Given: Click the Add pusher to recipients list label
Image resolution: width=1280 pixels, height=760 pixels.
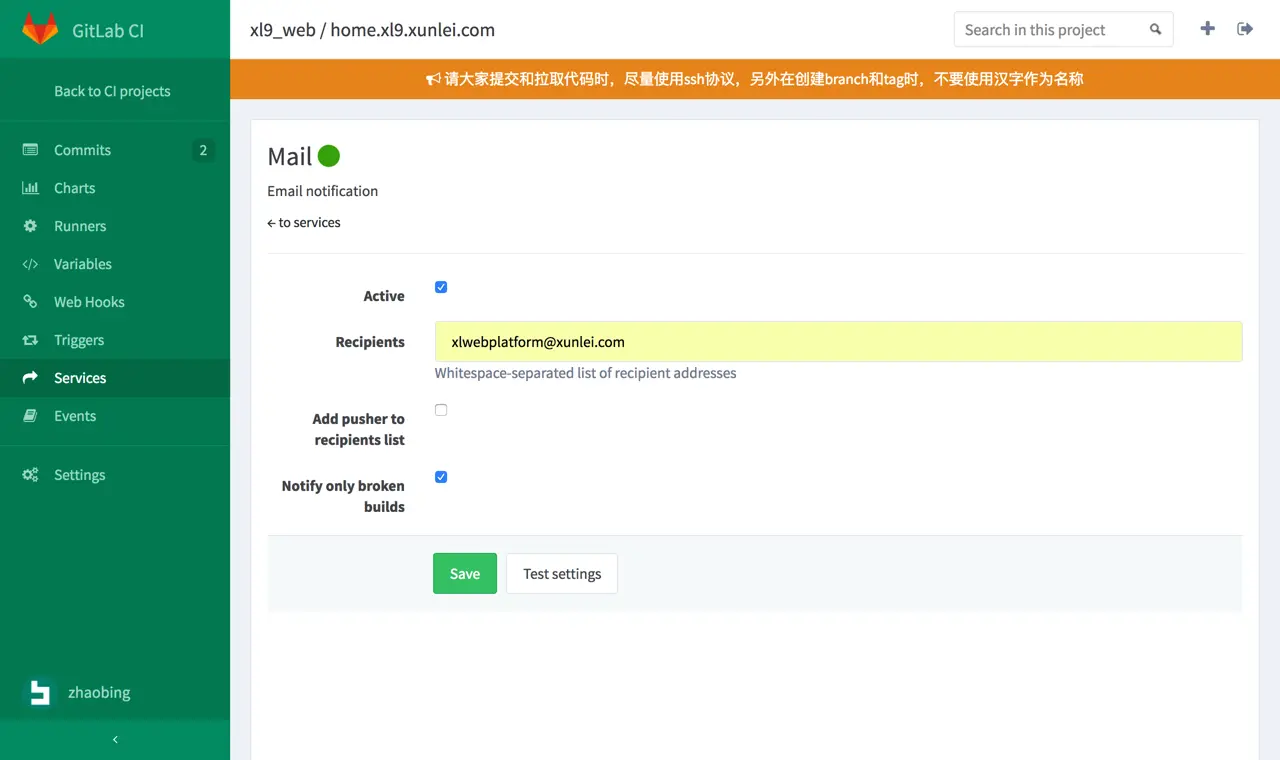Looking at the screenshot, I should point(359,429).
